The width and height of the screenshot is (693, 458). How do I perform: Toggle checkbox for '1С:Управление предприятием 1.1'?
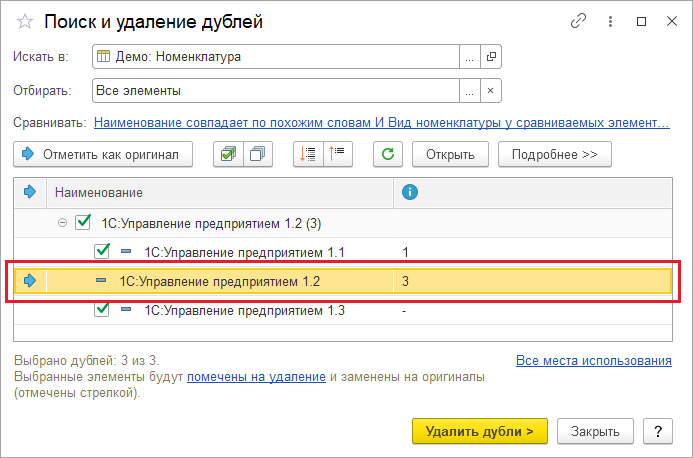(x=102, y=251)
